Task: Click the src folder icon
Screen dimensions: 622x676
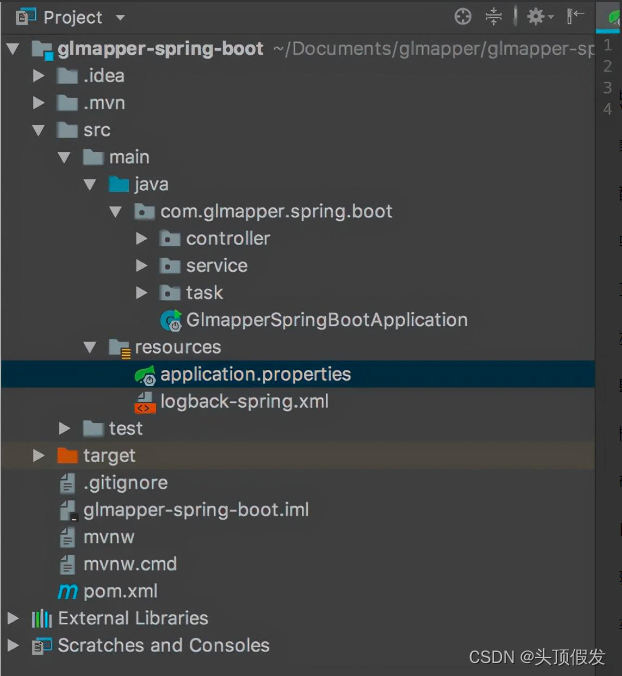Action: [x=67, y=130]
